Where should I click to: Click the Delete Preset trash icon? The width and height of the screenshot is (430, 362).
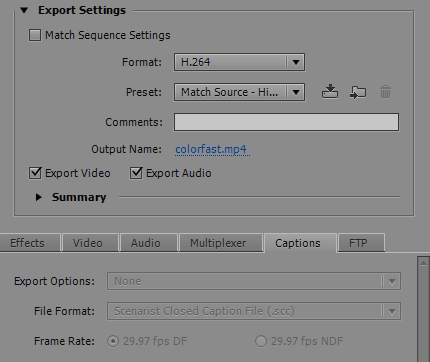[385, 92]
